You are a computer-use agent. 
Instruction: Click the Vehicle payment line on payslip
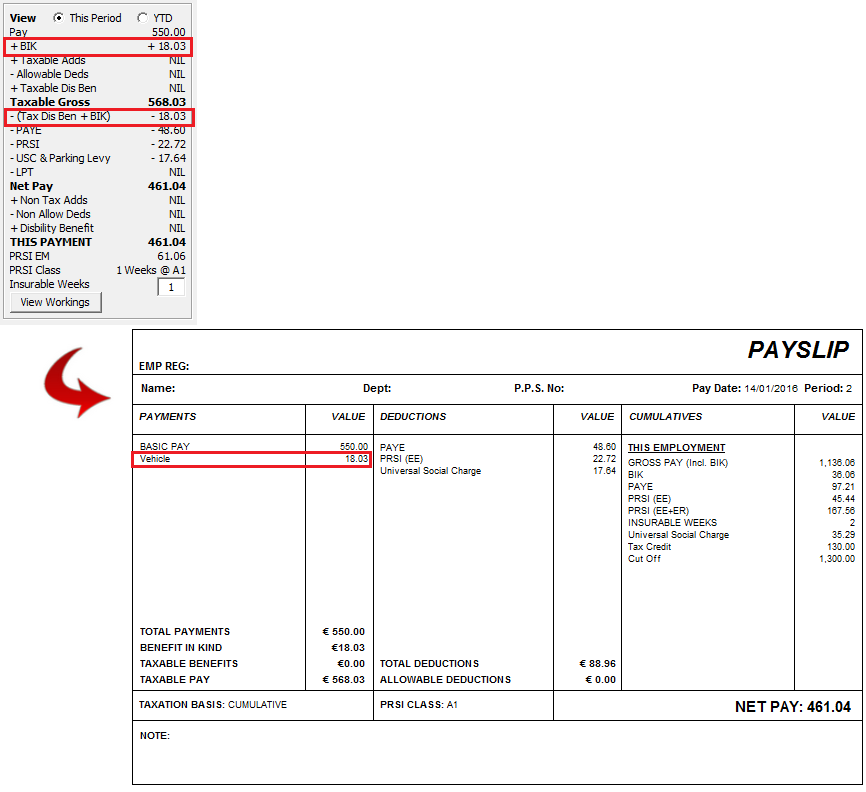[x=252, y=459]
